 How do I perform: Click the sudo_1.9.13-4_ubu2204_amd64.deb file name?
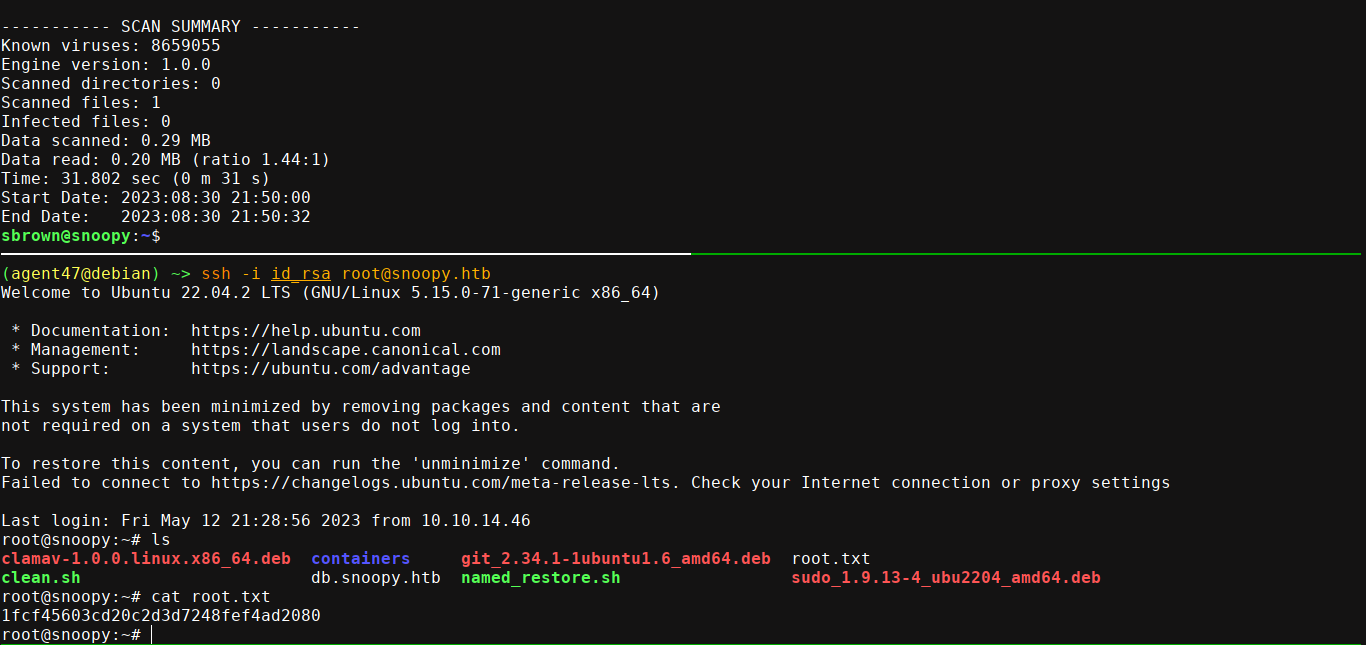[945, 578]
